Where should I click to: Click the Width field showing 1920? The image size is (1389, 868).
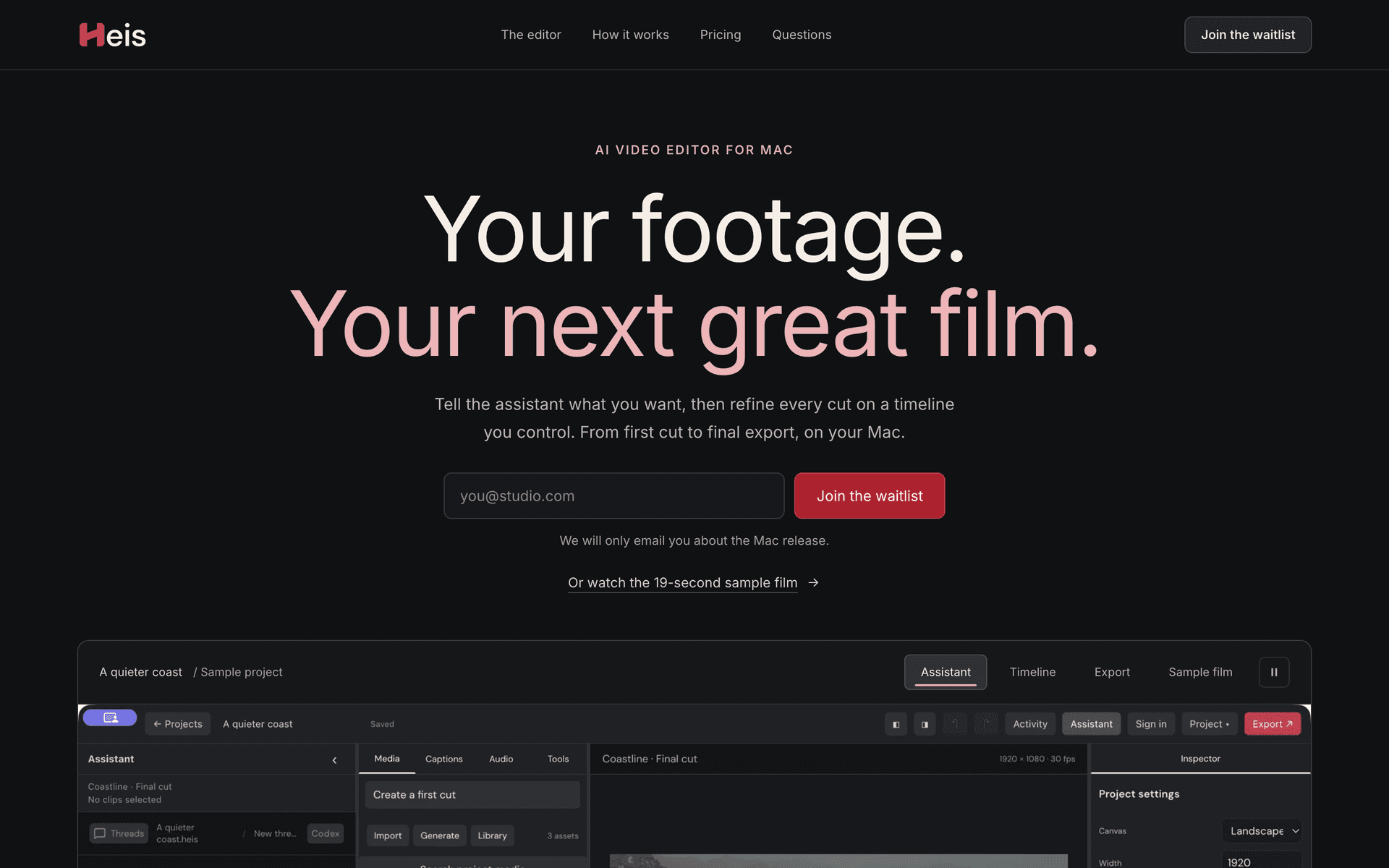[x=1262, y=861]
